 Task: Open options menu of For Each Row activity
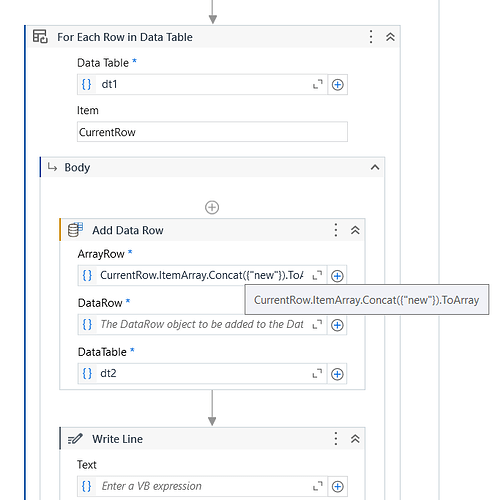tap(371, 37)
